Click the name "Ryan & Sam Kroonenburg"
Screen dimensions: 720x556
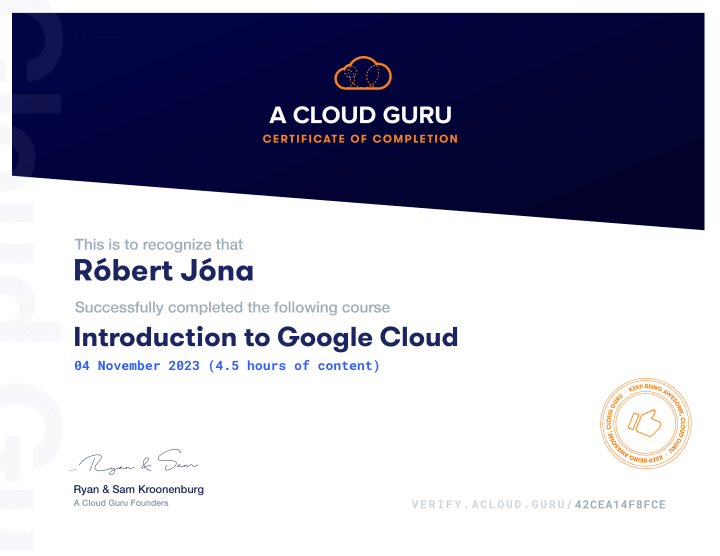(139, 489)
